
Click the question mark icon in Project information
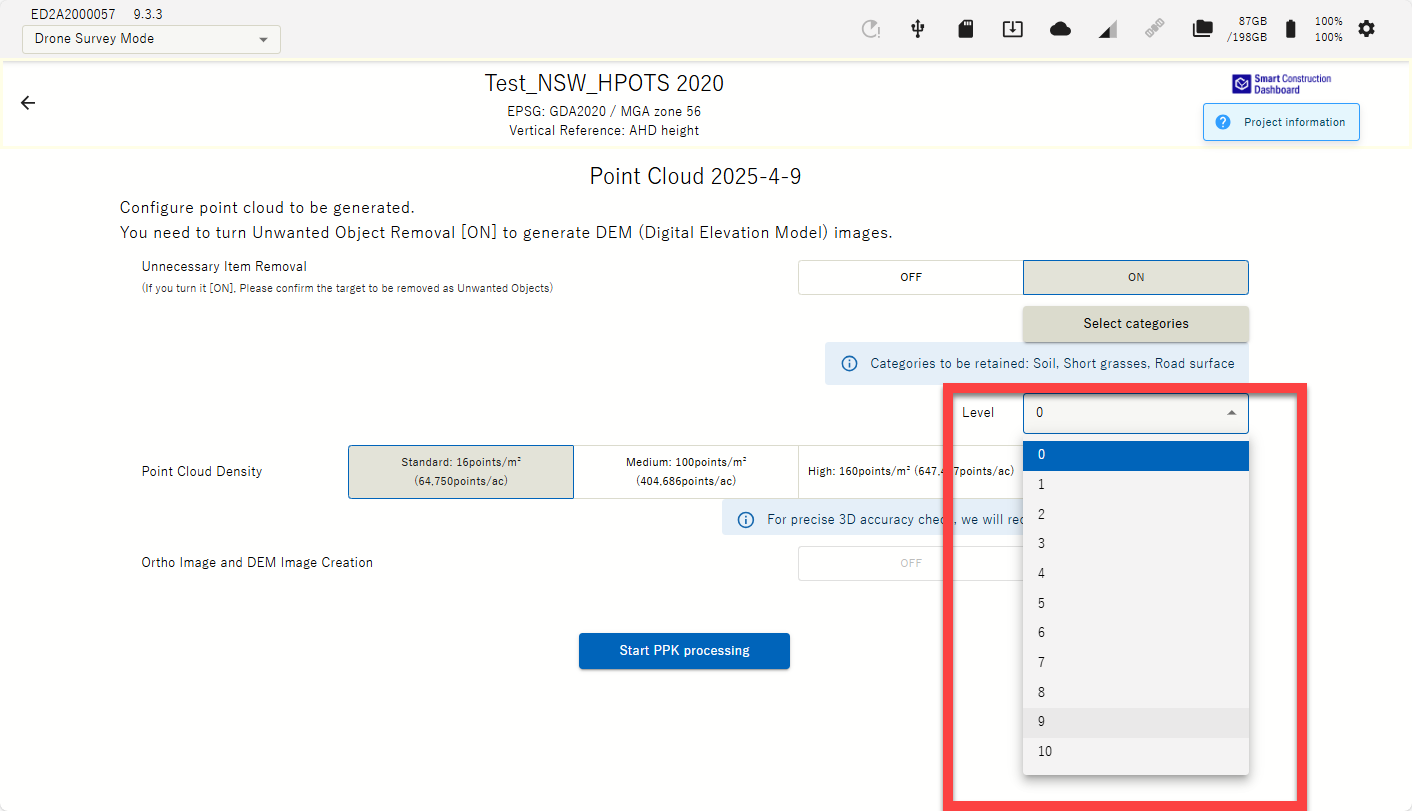pos(1222,122)
